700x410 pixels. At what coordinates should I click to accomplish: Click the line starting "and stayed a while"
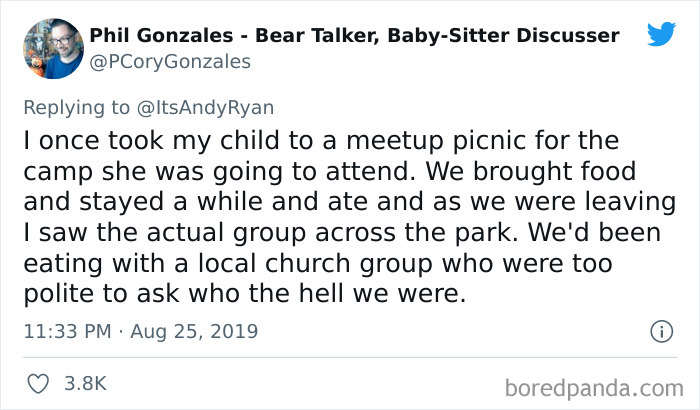click(x=340, y=201)
